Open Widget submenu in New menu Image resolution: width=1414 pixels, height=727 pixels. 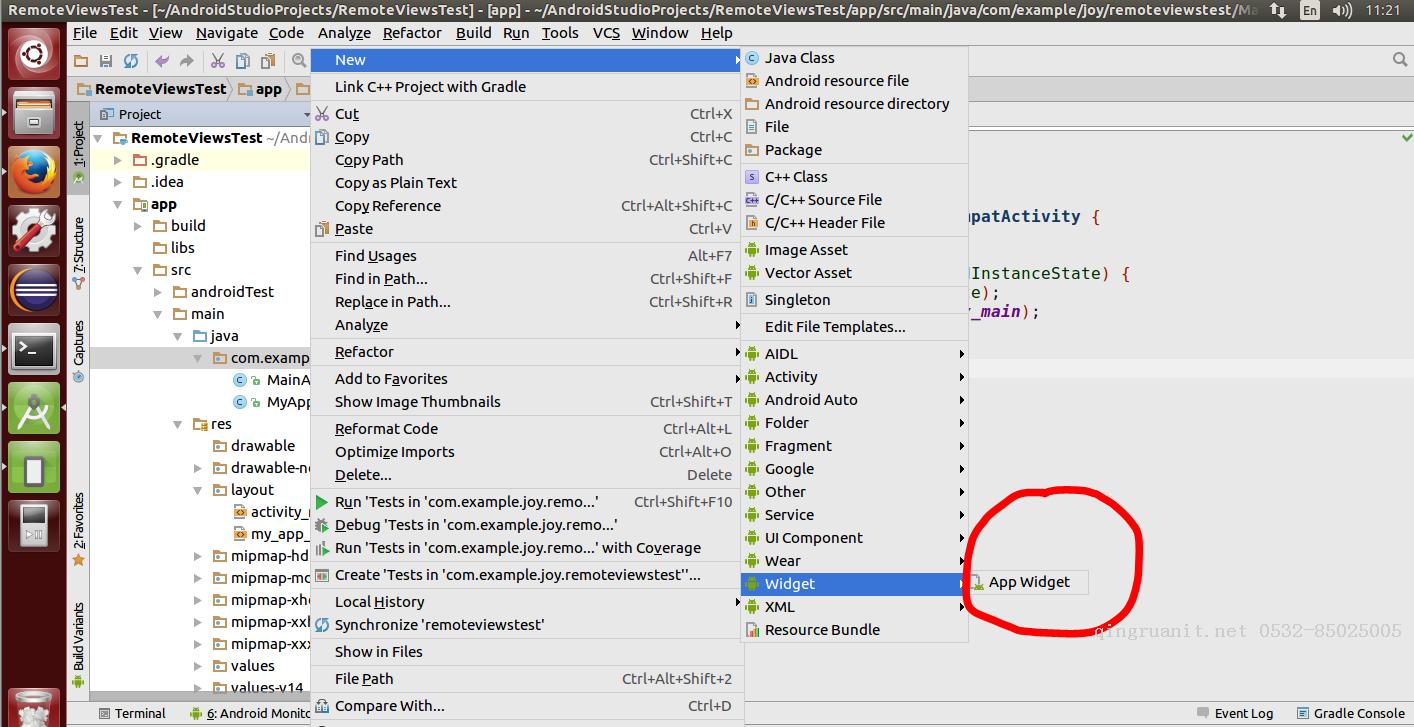[855, 584]
